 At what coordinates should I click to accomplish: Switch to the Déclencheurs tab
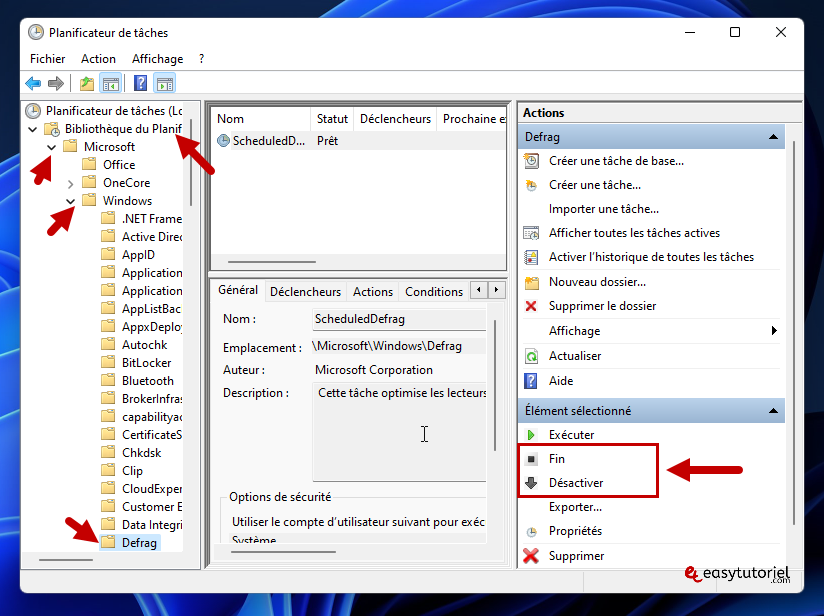pos(305,292)
